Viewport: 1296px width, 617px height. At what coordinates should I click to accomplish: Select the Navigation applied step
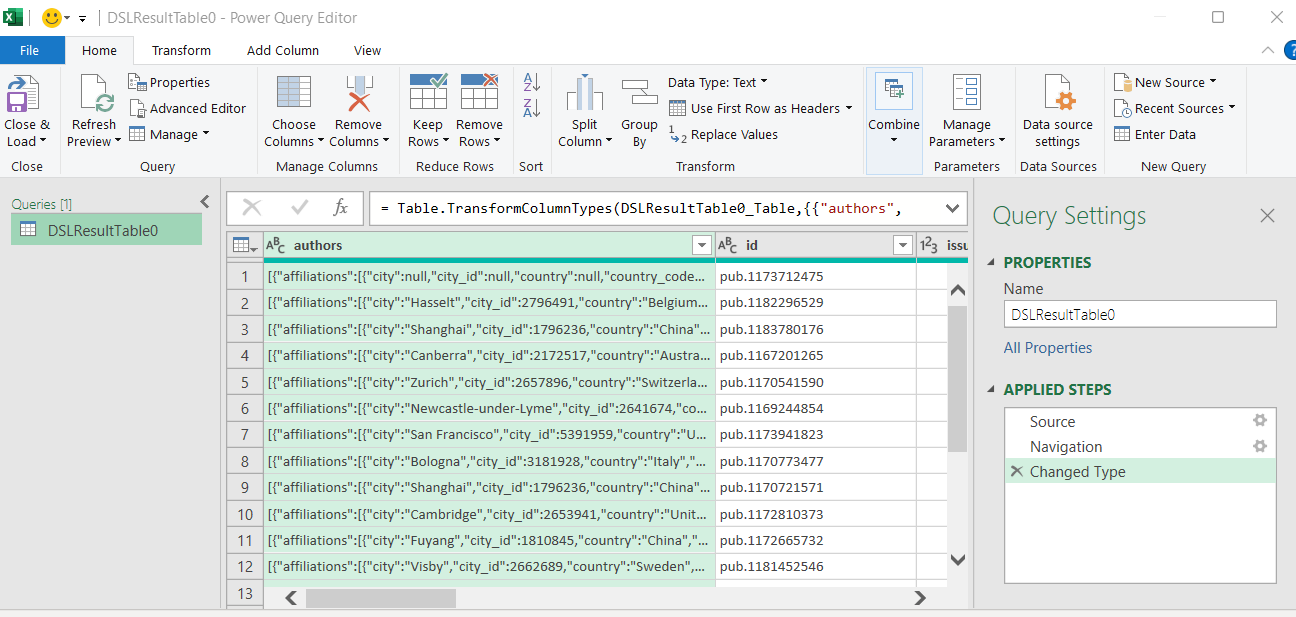tap(1066, 447)
